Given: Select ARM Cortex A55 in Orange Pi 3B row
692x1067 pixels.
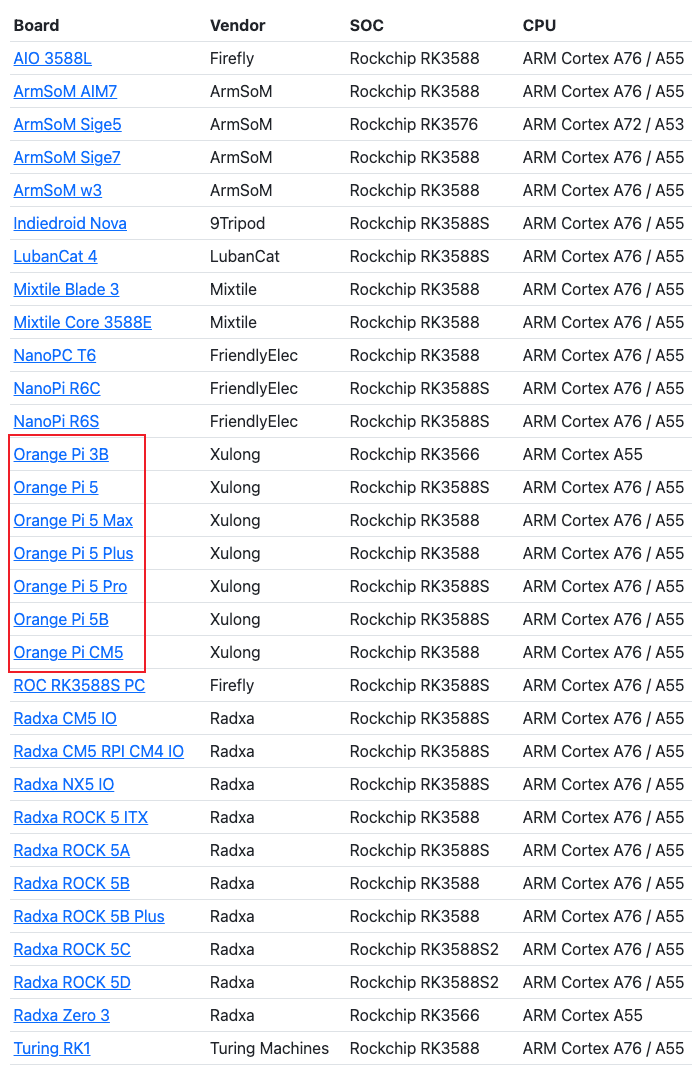Looking at the screenshot, I should point(582,455).
